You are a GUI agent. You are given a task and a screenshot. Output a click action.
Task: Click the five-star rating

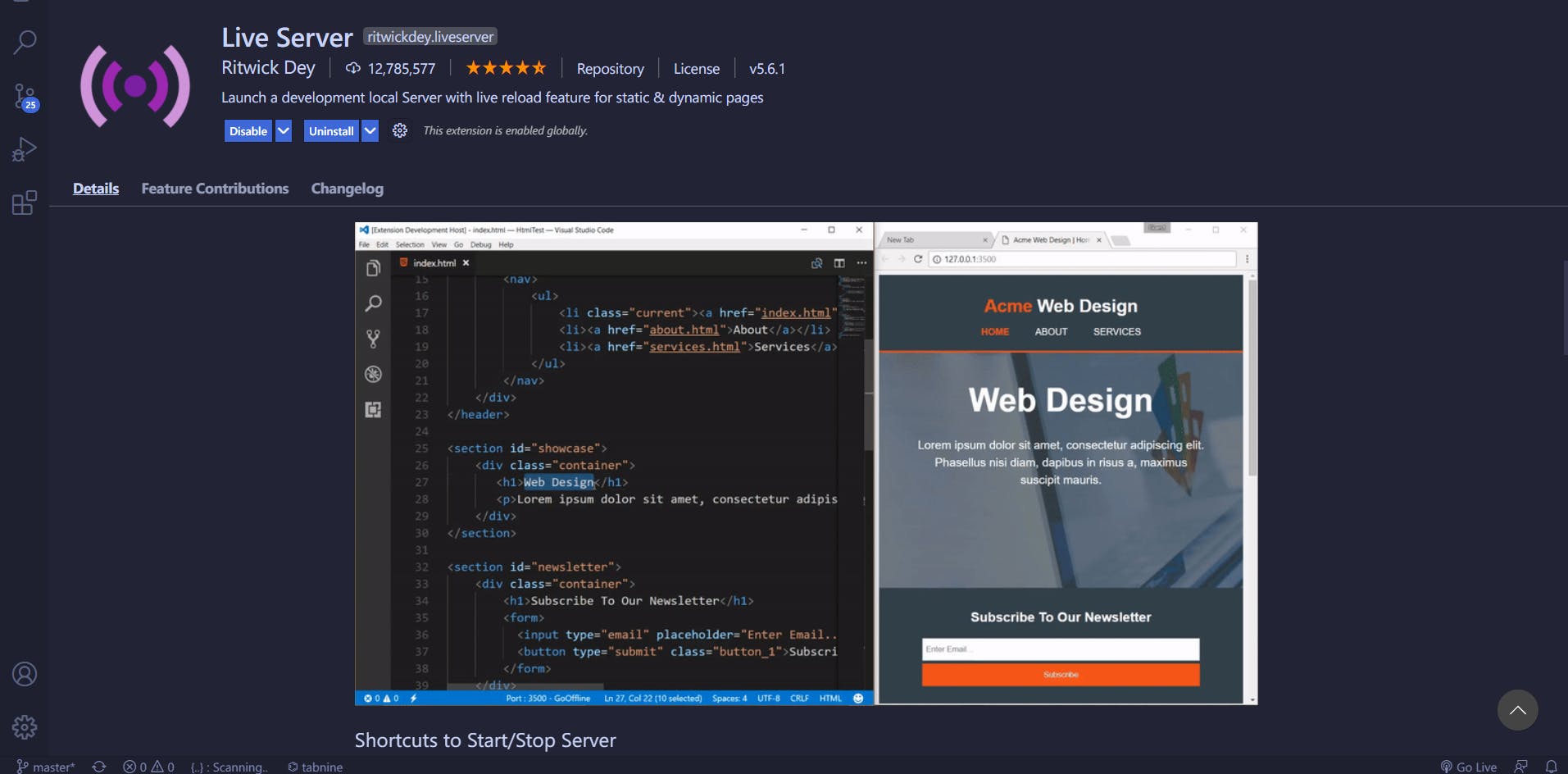506,68
